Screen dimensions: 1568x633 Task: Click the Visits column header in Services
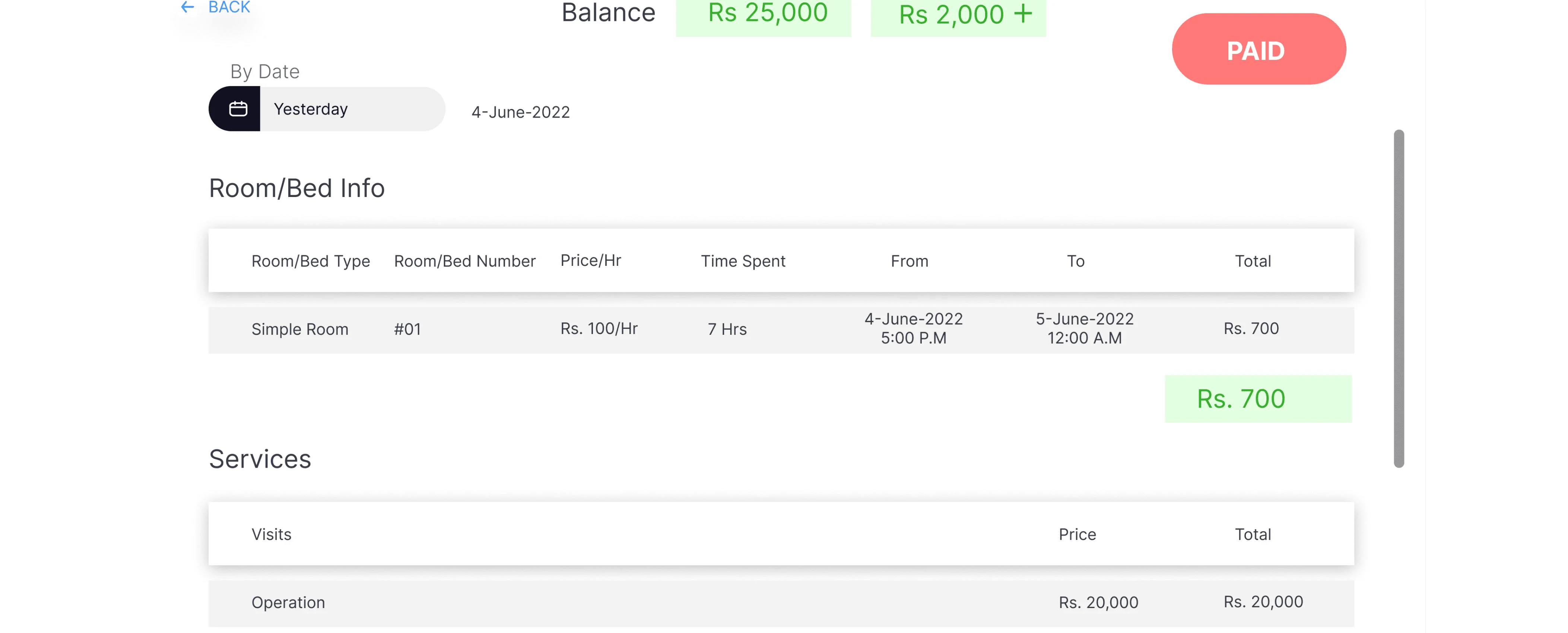tap(272, 534)
